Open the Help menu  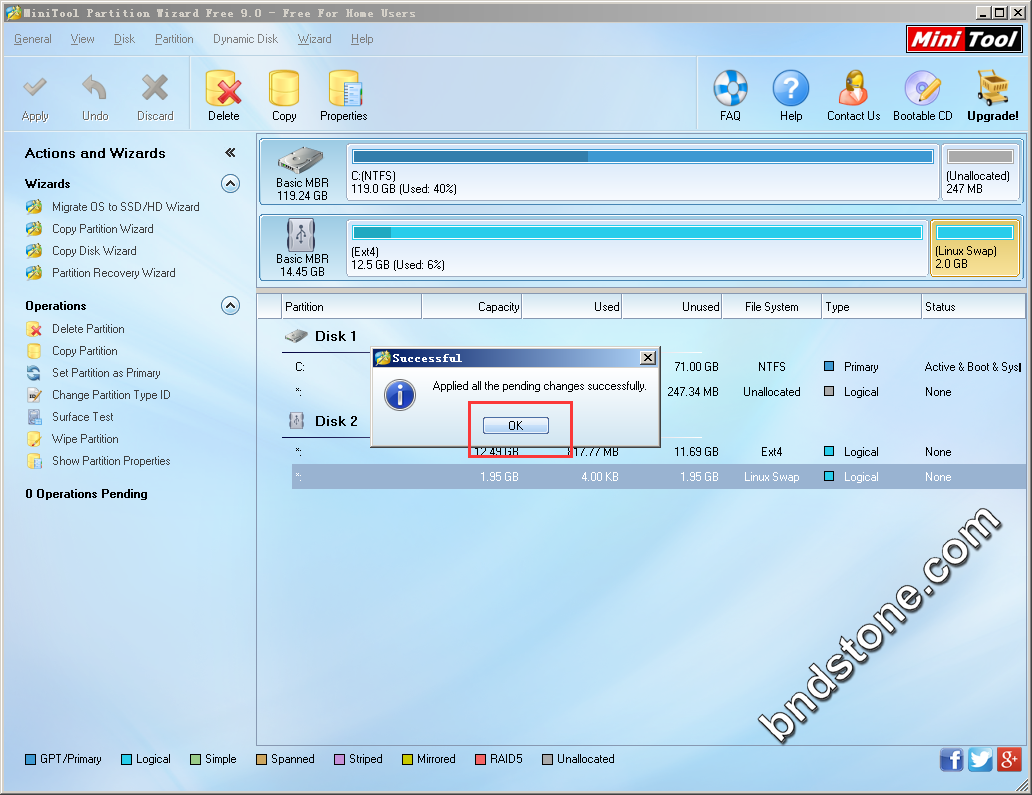(x=362, y=39)
